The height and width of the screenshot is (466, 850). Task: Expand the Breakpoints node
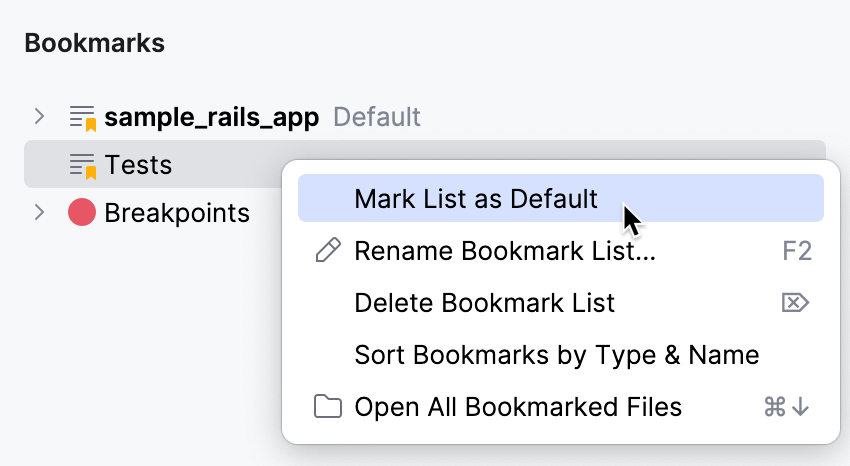[39, 212]
